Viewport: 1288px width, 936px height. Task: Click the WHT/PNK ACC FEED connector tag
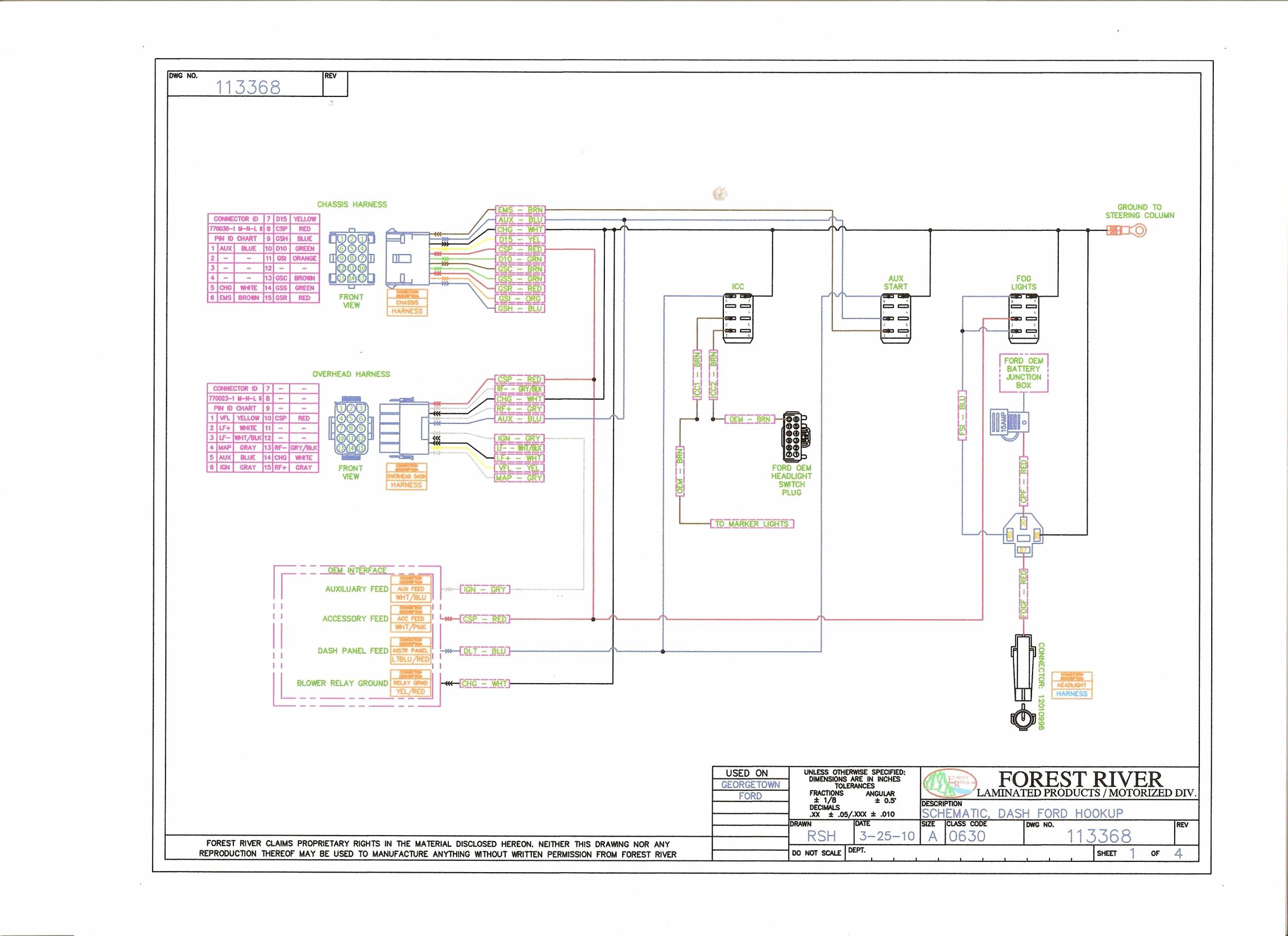point(411,619)
